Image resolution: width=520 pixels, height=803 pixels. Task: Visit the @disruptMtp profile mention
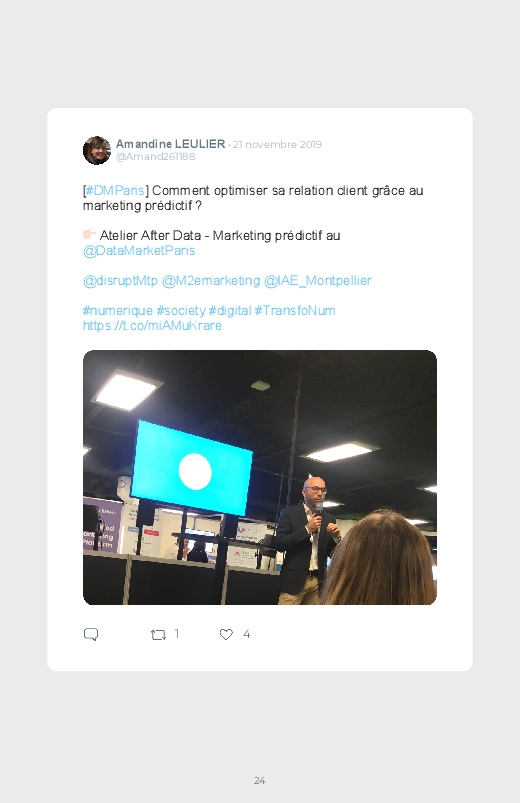point(120,281)
